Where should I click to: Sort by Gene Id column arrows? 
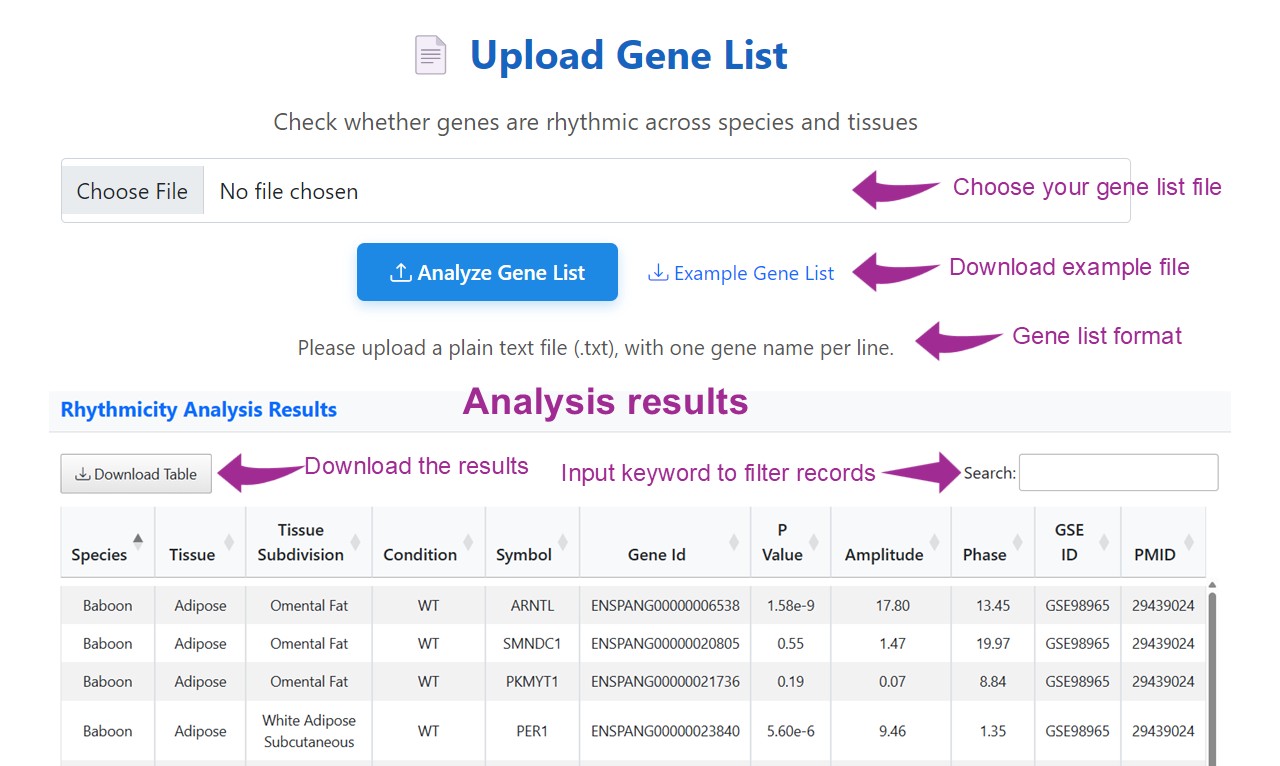(734, 541)
